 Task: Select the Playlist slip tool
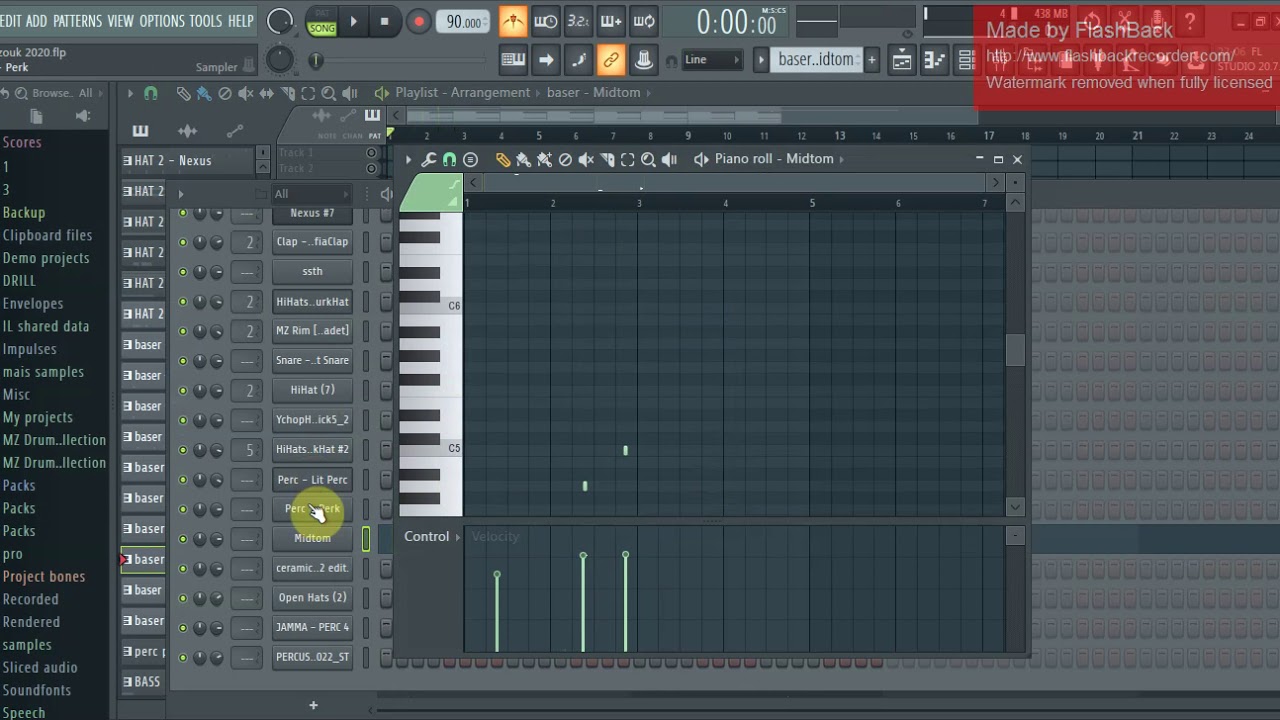[x=267, y=93]
